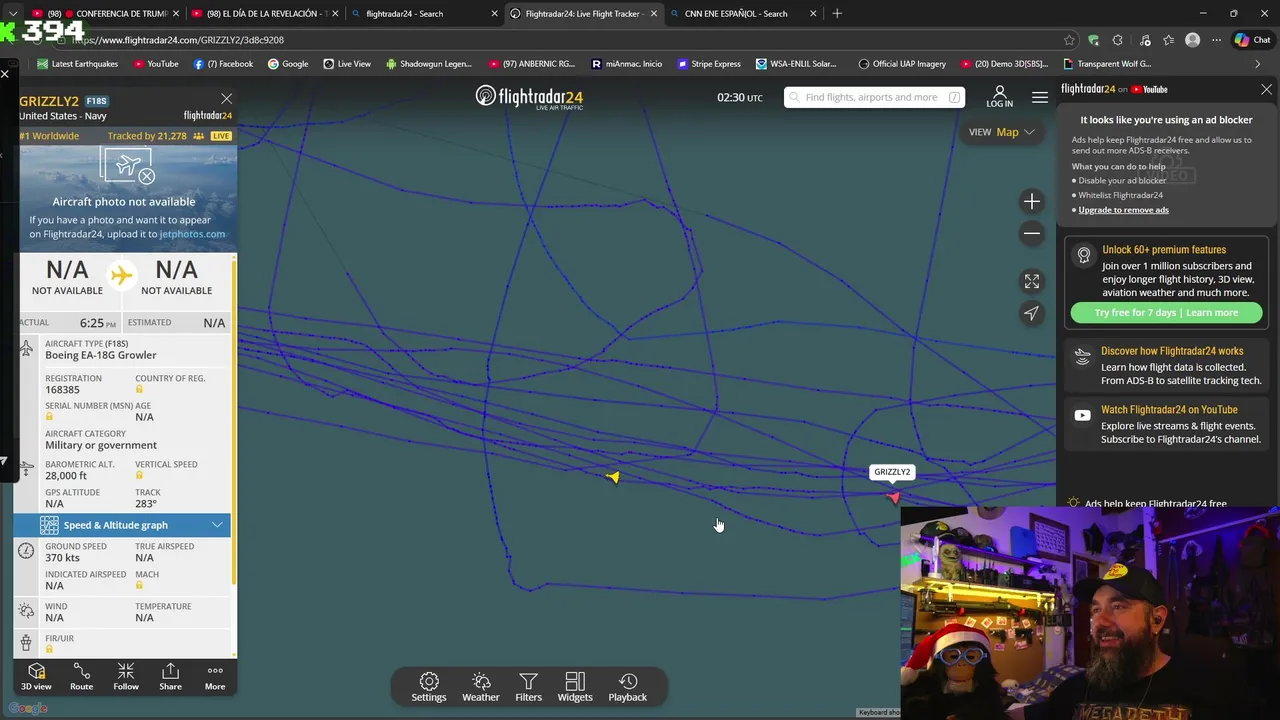Open the VIEW Map dropdown

pos(1001,132)
